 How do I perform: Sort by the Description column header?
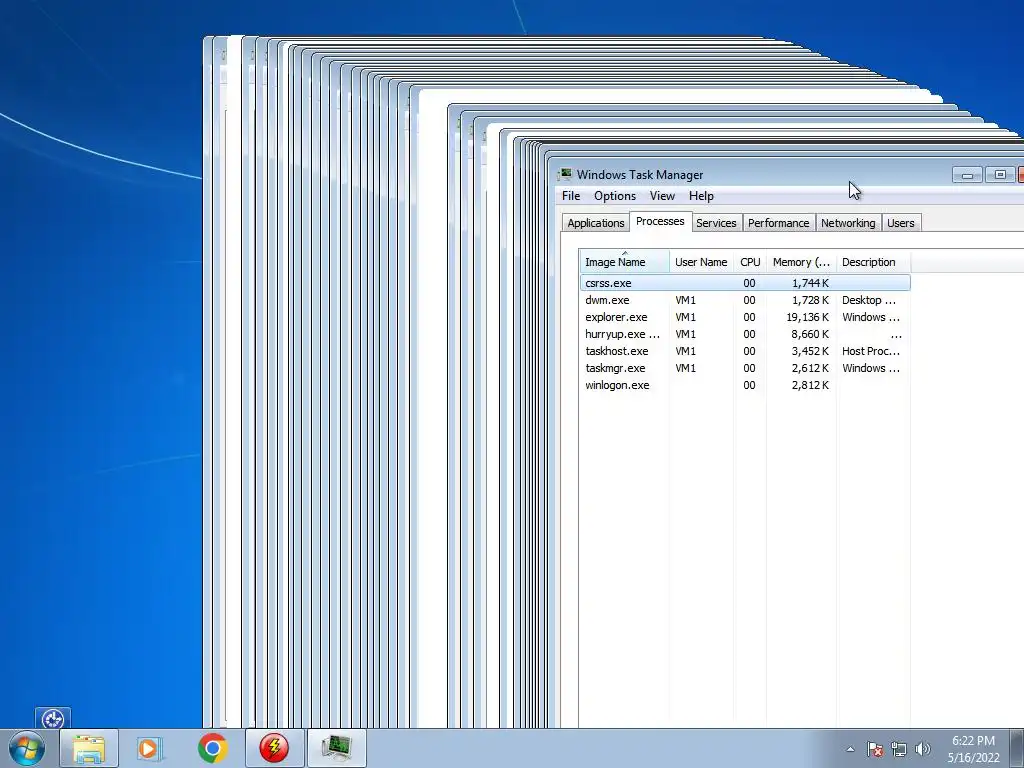tap(873, 262)
